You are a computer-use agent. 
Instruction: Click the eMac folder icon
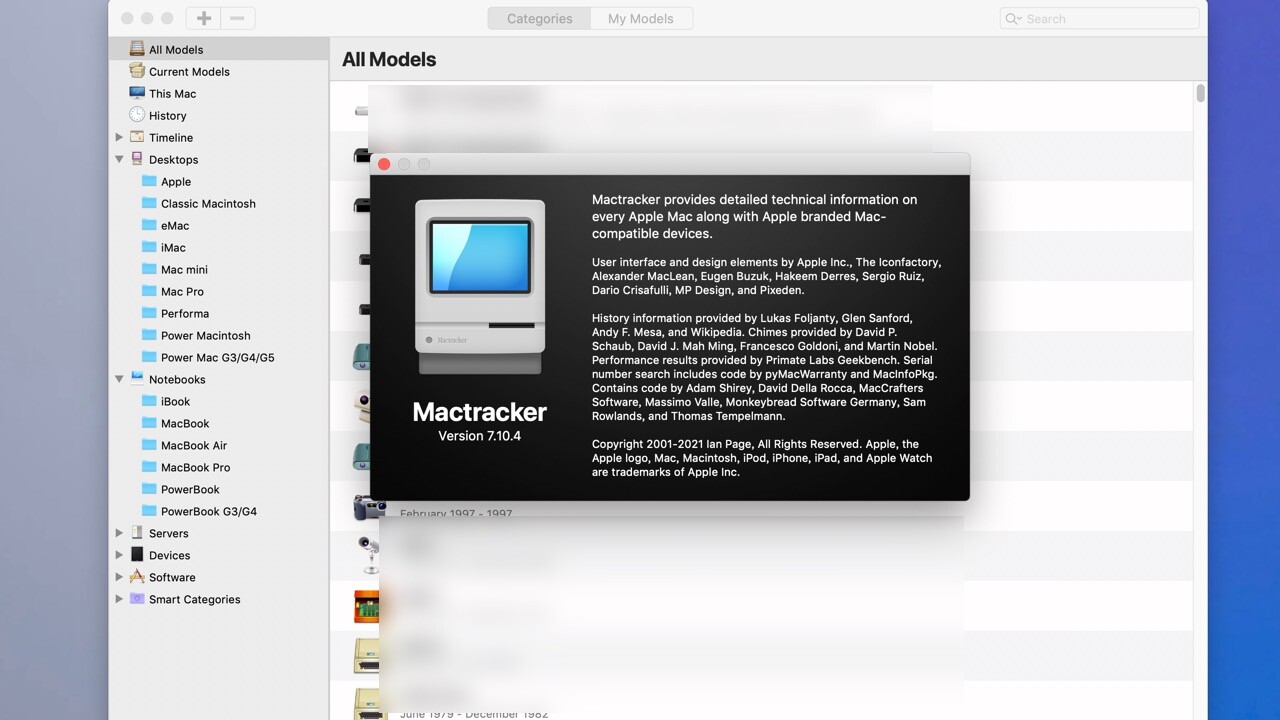149,225
